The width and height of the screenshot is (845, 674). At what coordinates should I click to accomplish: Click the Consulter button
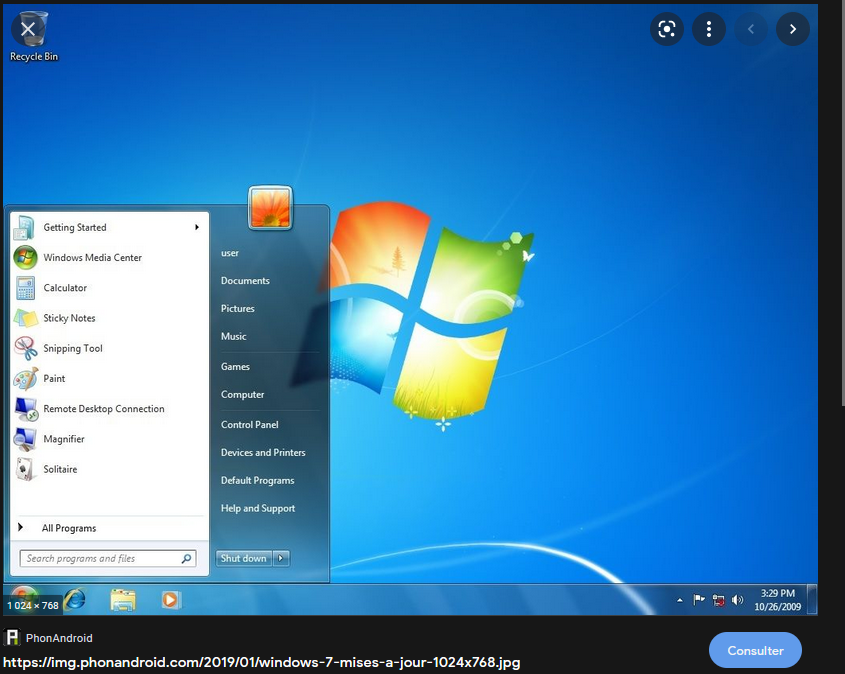click(x=755, y=650)
